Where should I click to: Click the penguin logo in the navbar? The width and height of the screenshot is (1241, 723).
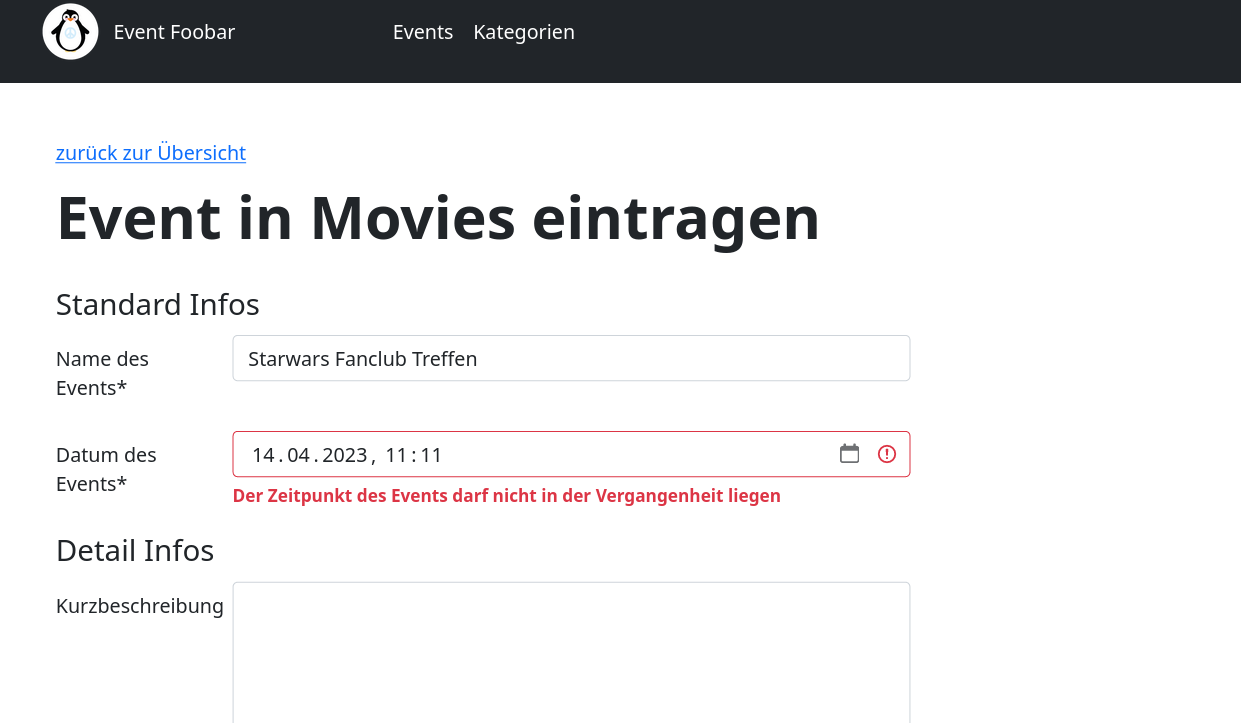[x=69, y=31]
